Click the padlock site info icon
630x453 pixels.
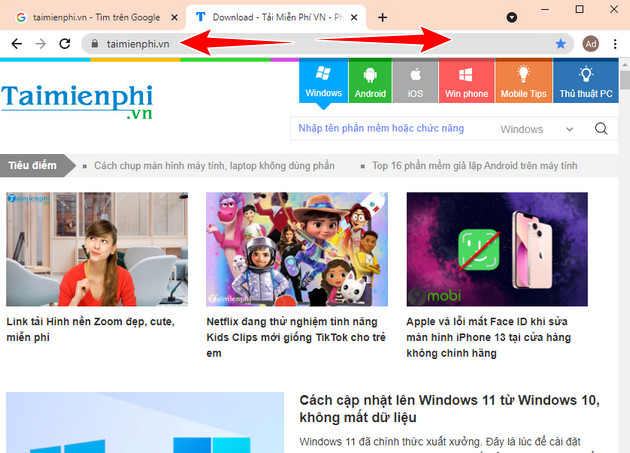[x=94, y=43]
